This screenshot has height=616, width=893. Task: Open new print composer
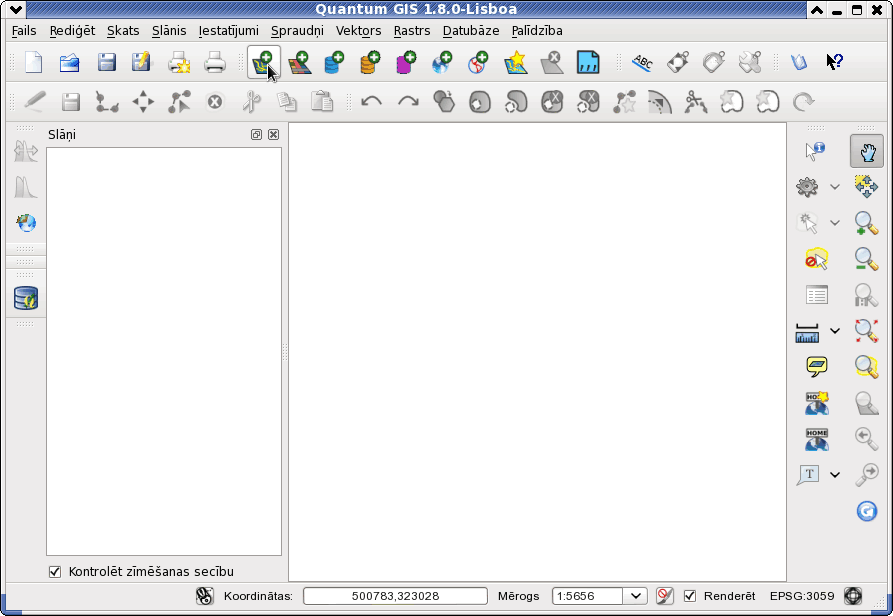pyautogui.click(x=179, y=62)
